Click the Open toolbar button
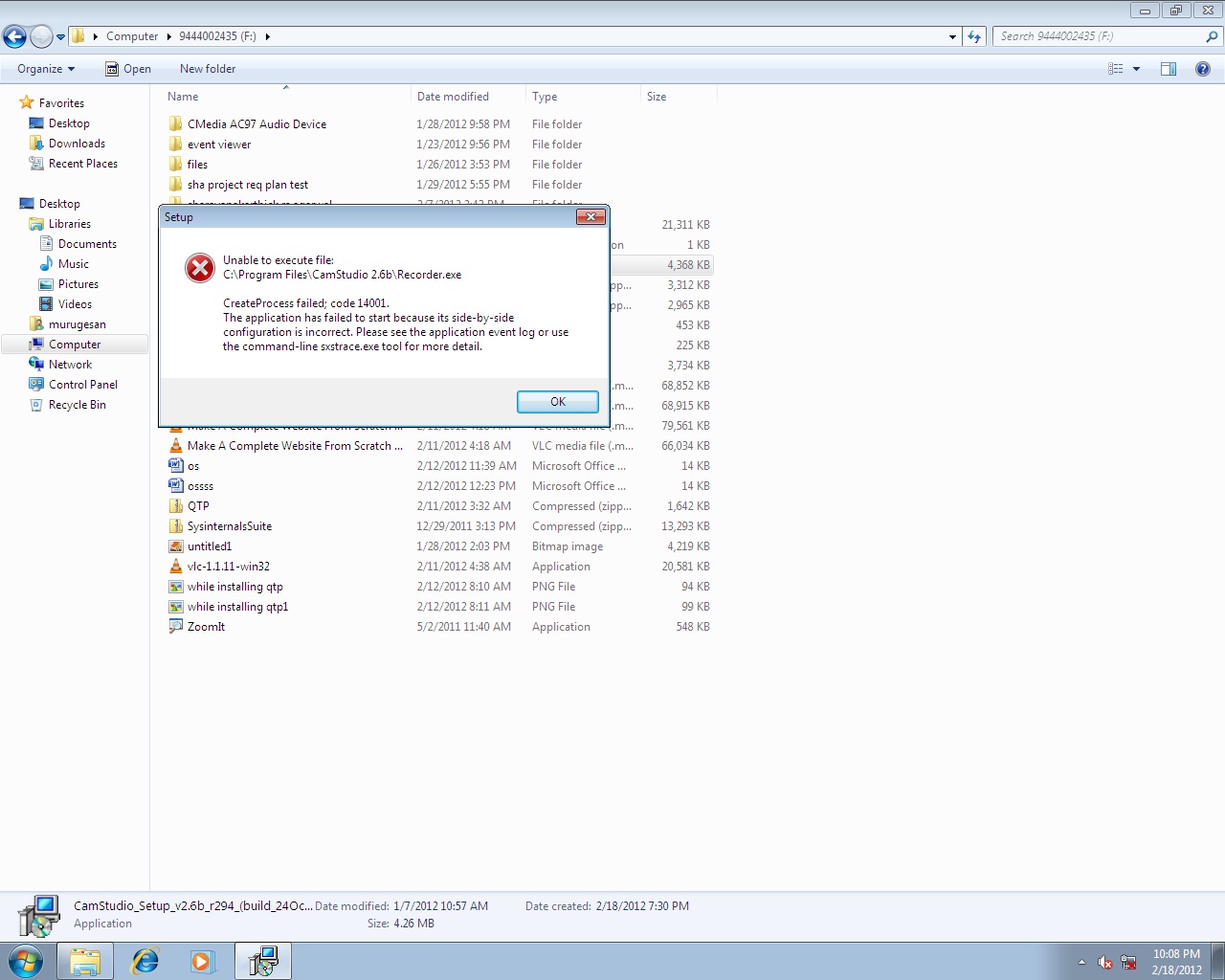Image resolution: width=1225 pixels, height=980 pixels. (x=128, y=69)
